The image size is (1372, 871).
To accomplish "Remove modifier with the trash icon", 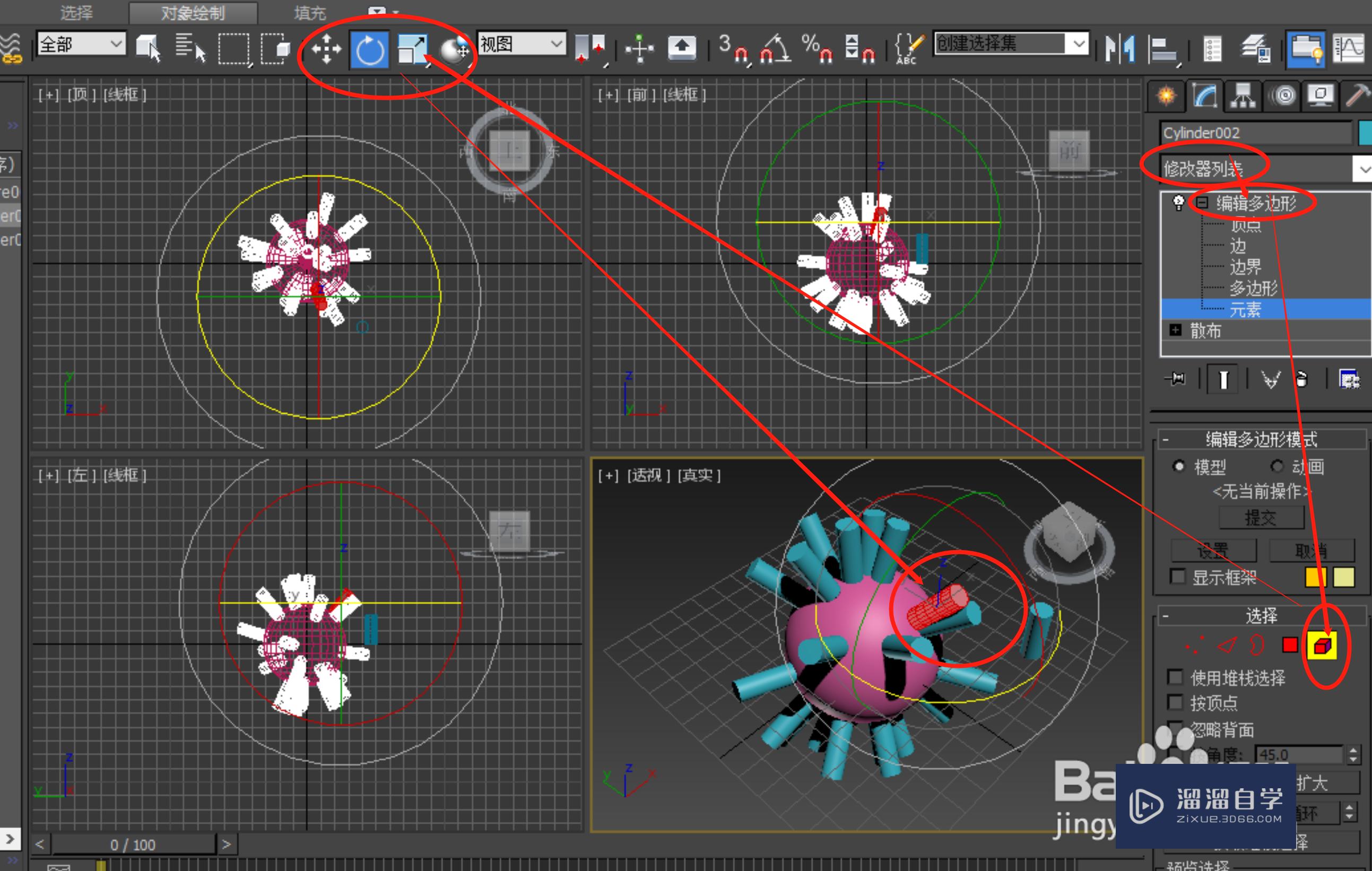I will 1302,379.
